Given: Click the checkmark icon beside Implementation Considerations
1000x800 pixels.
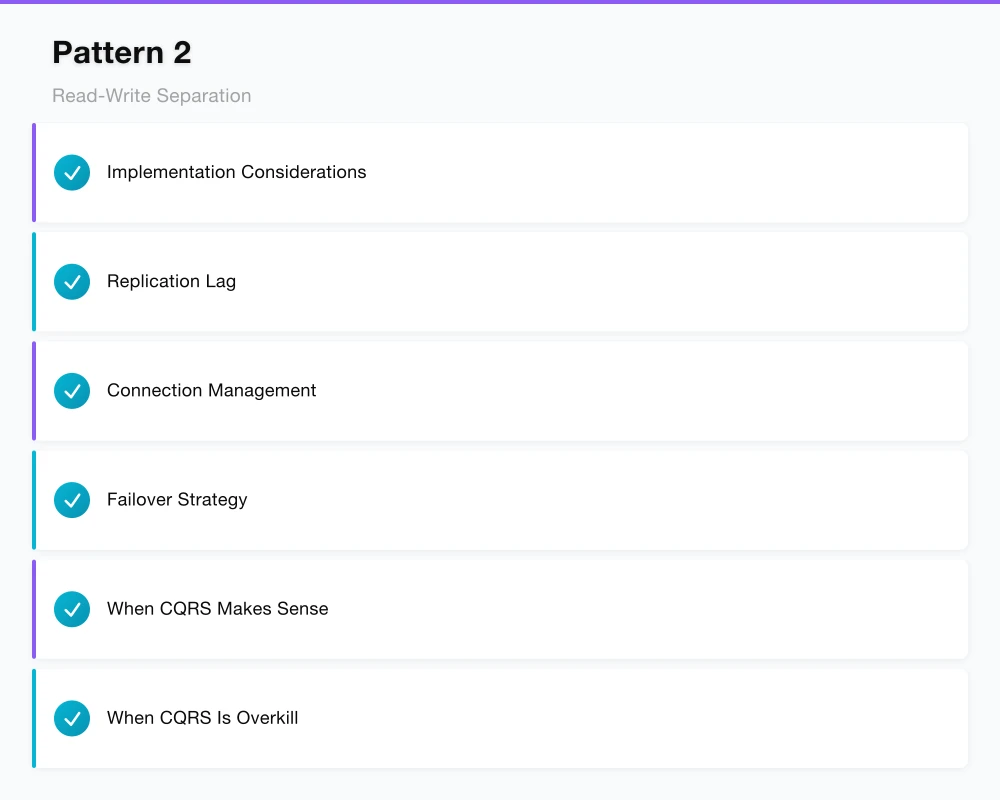Looking at the screenshot, I should point(72,173).
